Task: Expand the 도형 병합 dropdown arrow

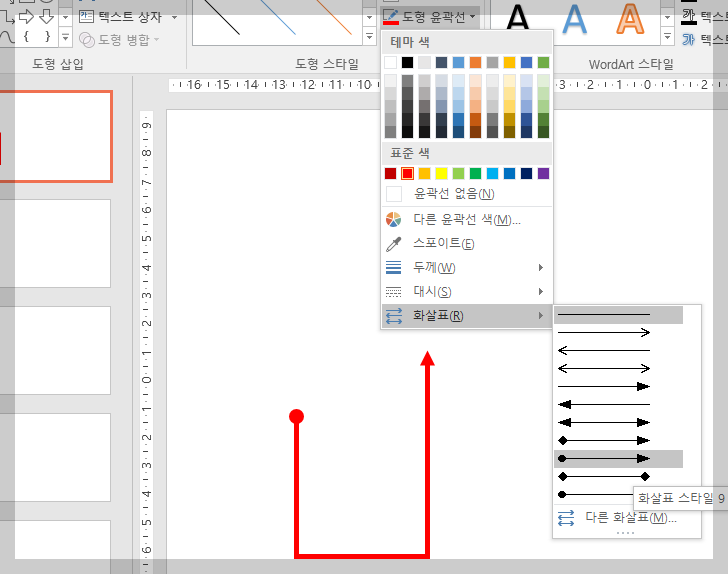Action: 156,40
